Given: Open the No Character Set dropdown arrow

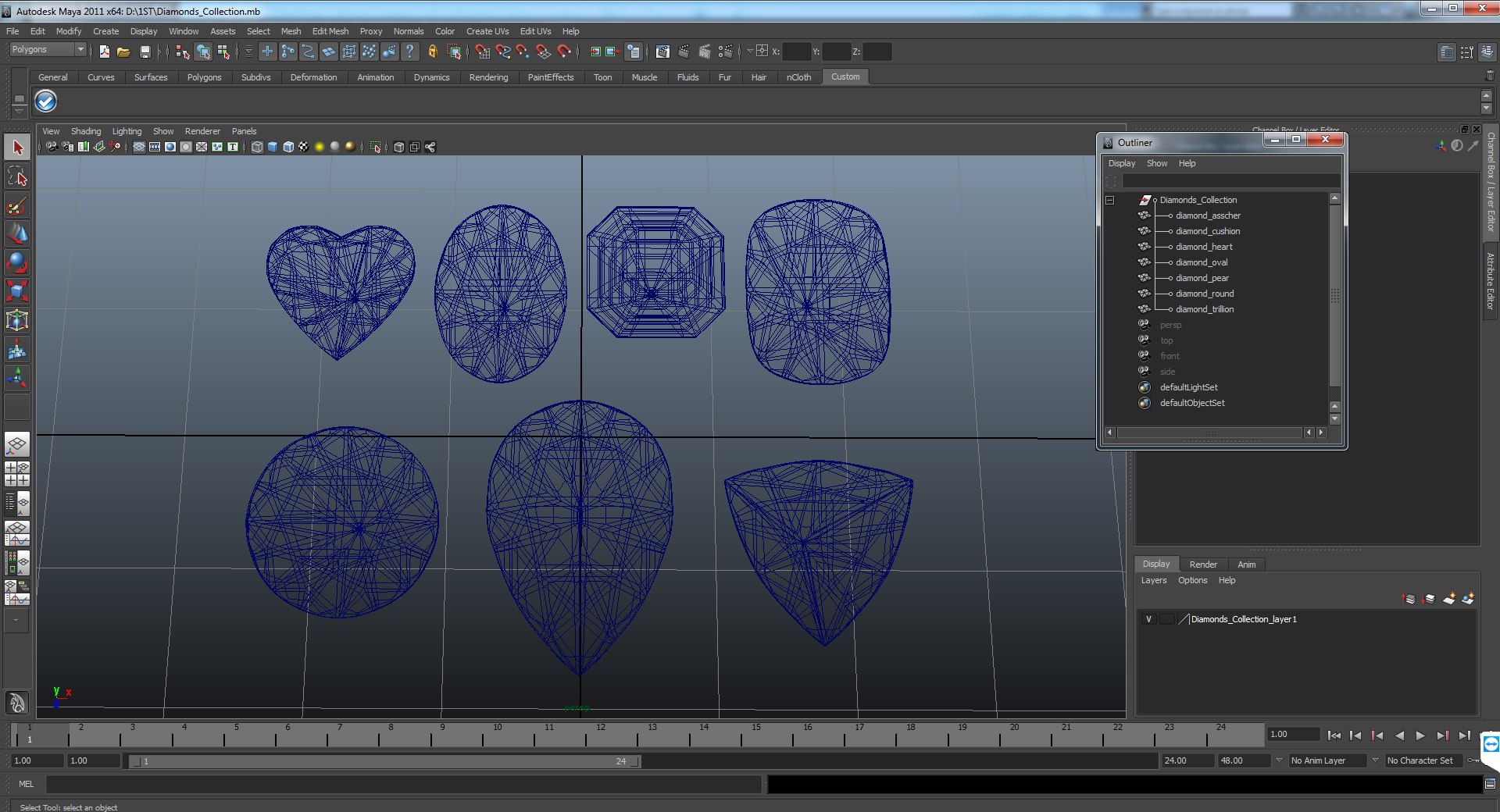Looking at the screenshot, I should 1375,760.
